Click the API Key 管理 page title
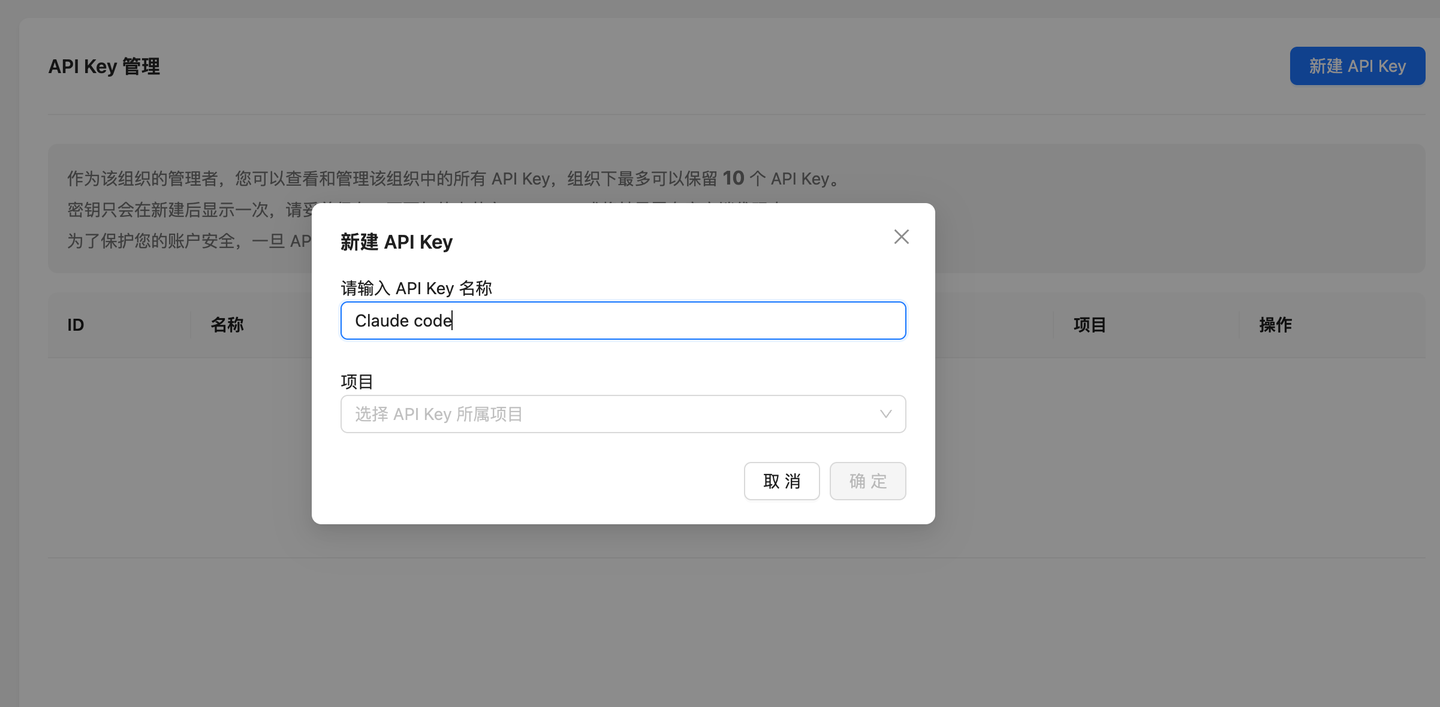 (x=104, y=67)
